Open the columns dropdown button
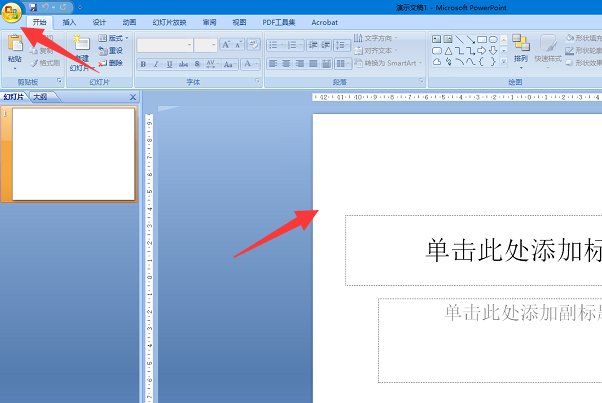This screenshot has width=602, height=403. [x=342, y=63]
